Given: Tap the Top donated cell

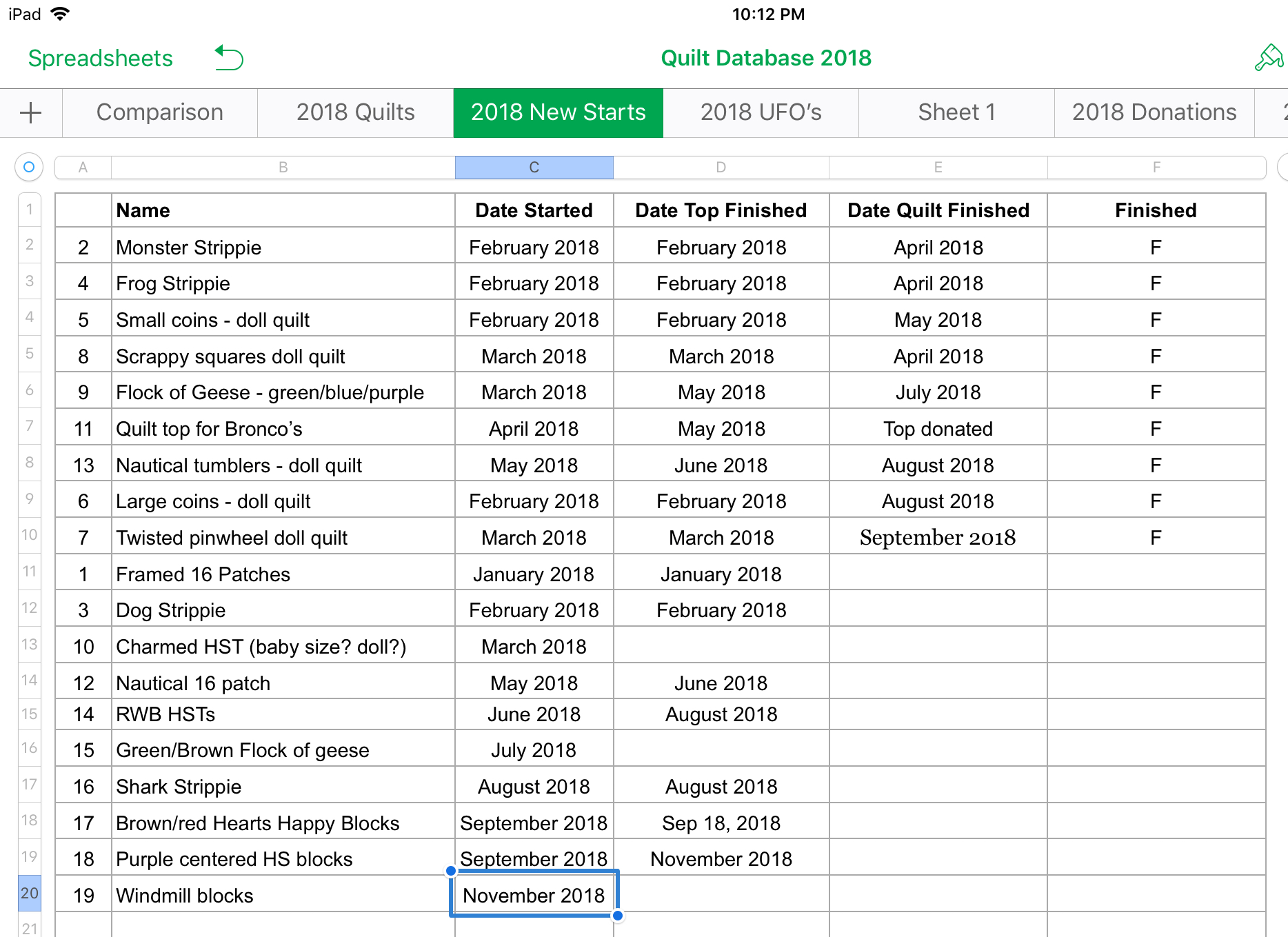Looking at the screenshot, I should [938, 428].
